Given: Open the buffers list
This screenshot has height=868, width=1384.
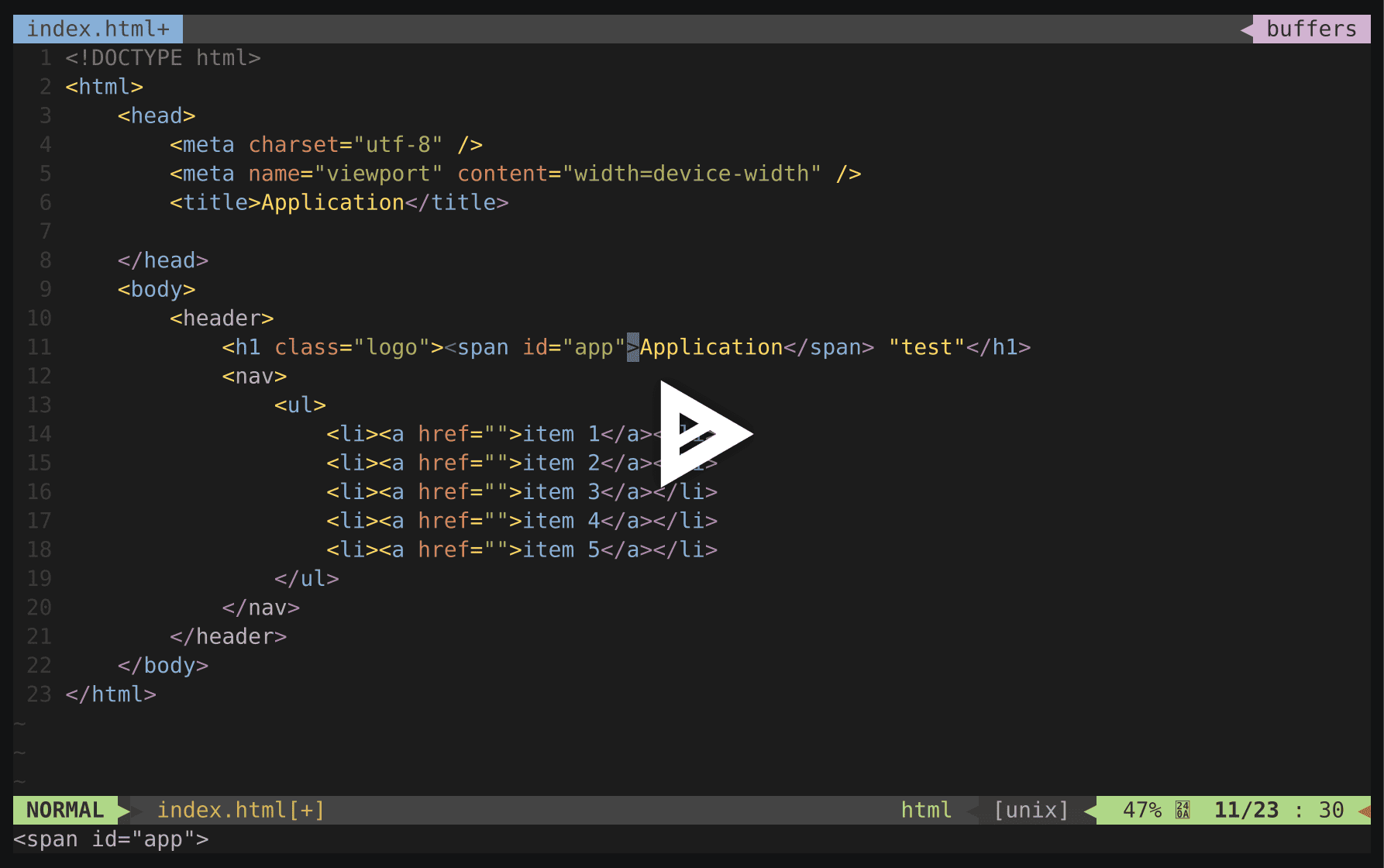Looking at the screenshot, I should (1311, 29).
